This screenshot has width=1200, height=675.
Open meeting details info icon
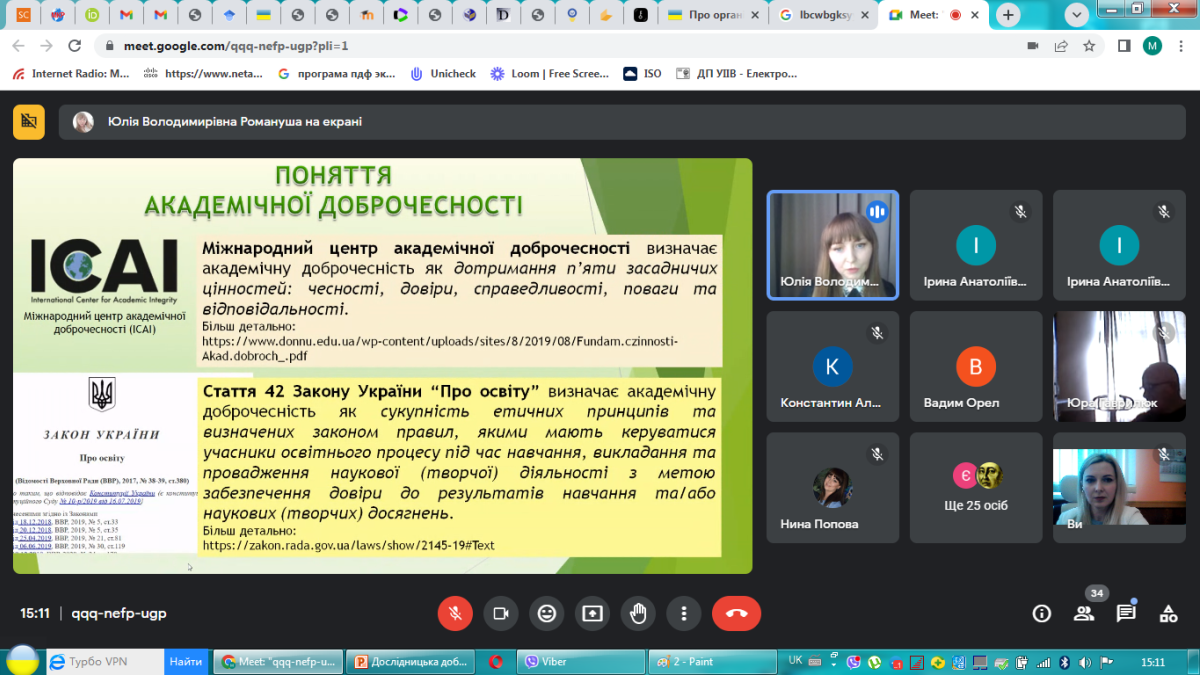(x=1041, y=613)
